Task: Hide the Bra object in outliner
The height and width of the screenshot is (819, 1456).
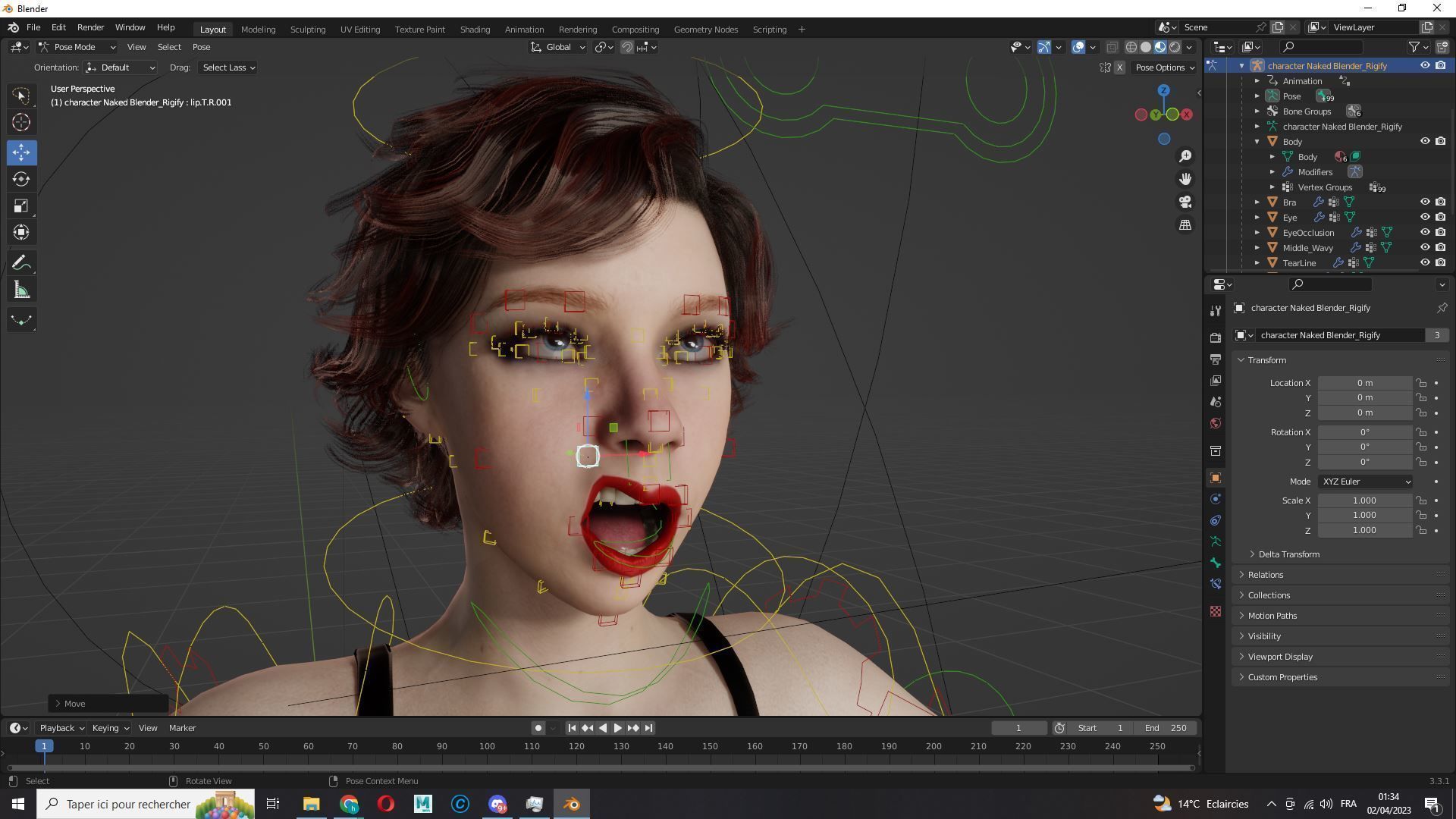Action: coord(1425,202)
